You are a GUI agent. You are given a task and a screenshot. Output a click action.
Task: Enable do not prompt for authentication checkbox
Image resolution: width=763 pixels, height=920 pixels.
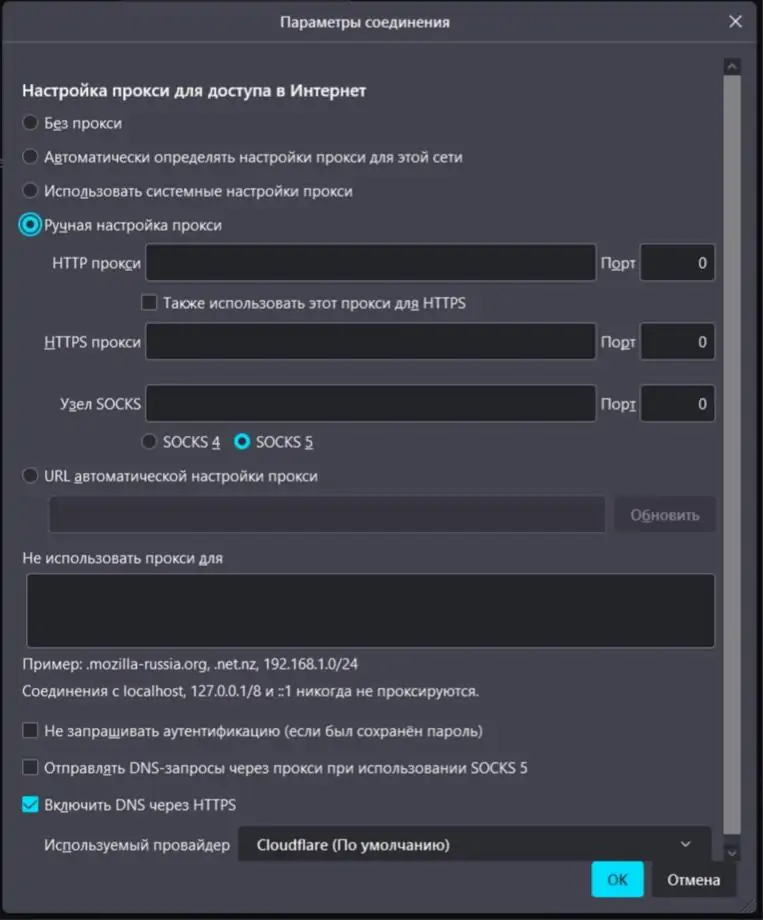pyautogui.click(x=30, y=730)
